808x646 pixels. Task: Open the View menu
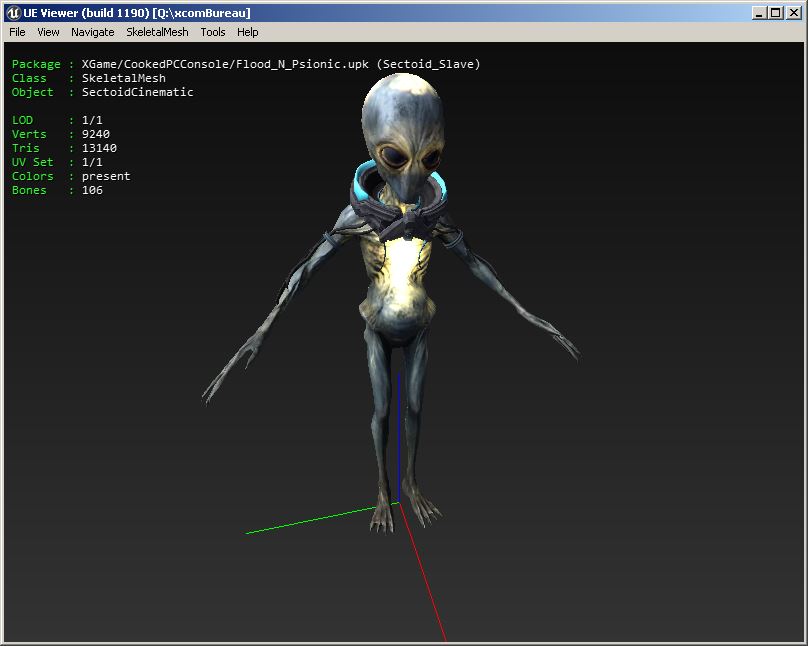pos(48,32)
